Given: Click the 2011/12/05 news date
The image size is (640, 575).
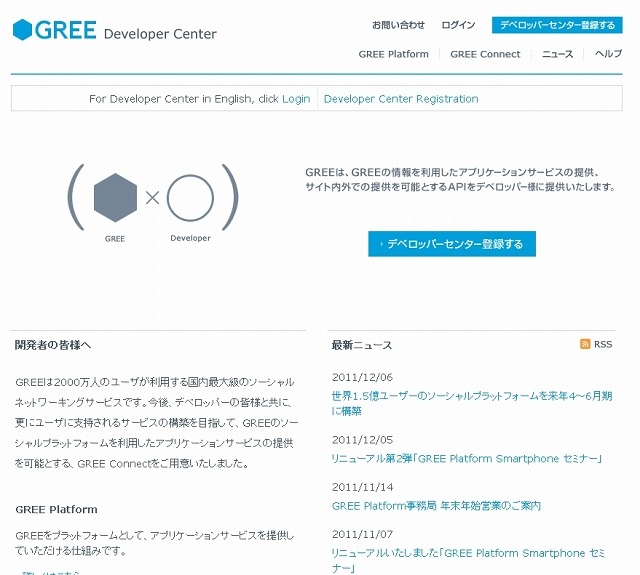Looking at the screenshot, I should [362, 440].
